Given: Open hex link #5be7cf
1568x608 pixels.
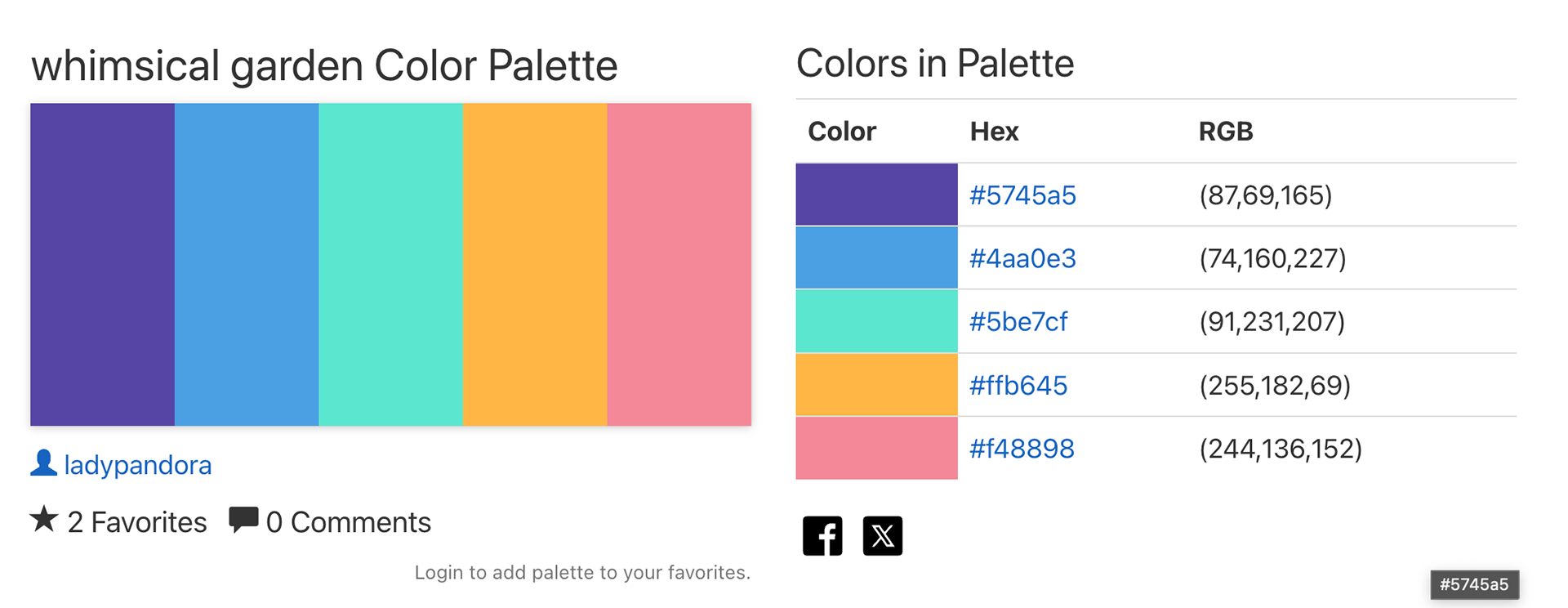Looking at the screenshot, I should pos(1018,322).
